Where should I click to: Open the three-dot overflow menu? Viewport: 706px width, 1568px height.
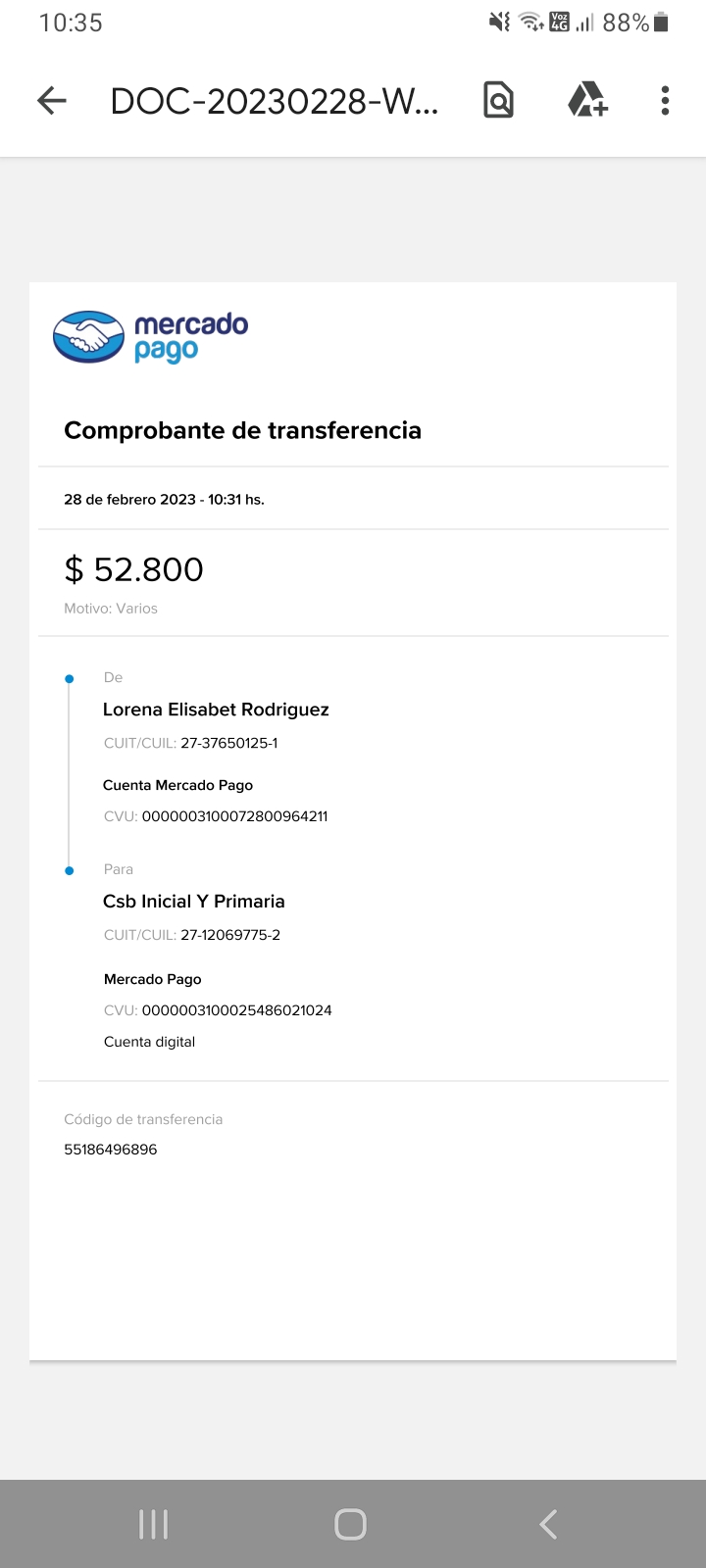click(665, 100)
